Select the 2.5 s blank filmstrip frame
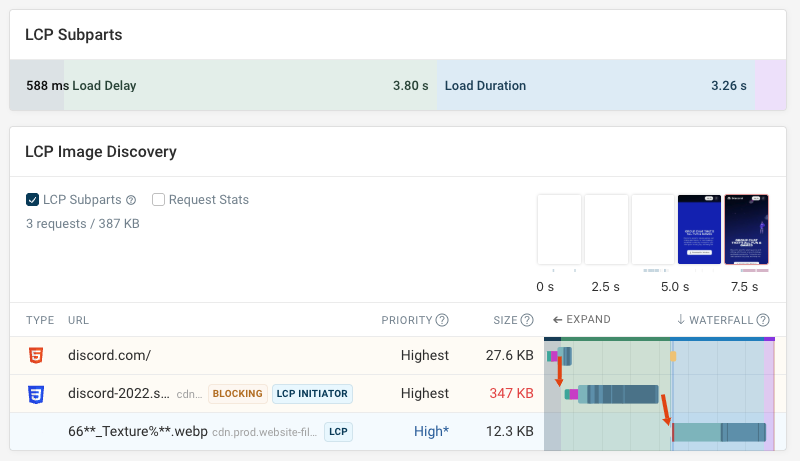This screenshot has height=461, width=800. 606,229
